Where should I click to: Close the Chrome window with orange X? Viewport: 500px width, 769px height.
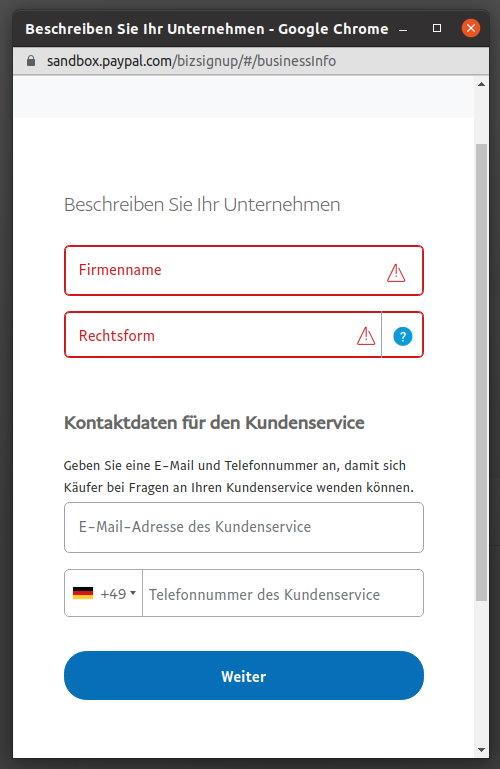[471, 28]
